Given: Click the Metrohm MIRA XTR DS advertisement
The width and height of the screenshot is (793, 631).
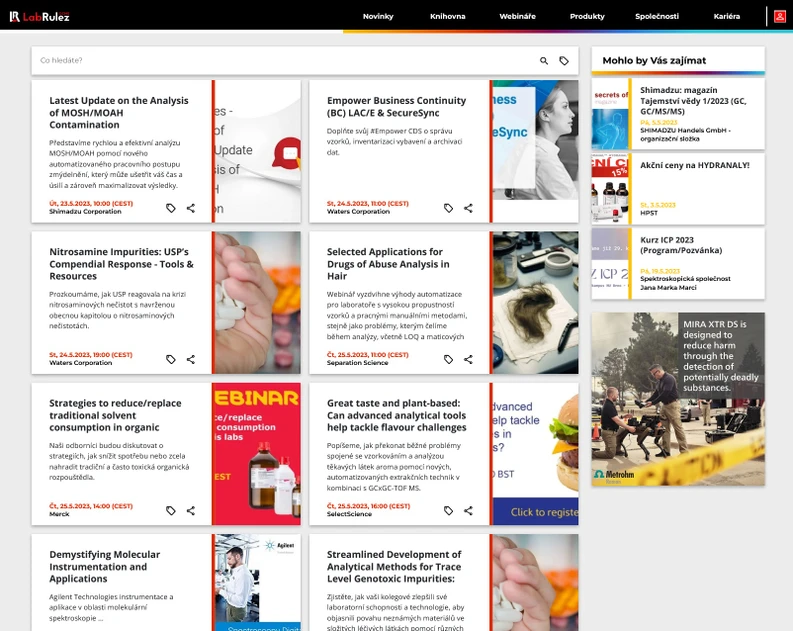Looking at the screenshot, I should (678, 399).
